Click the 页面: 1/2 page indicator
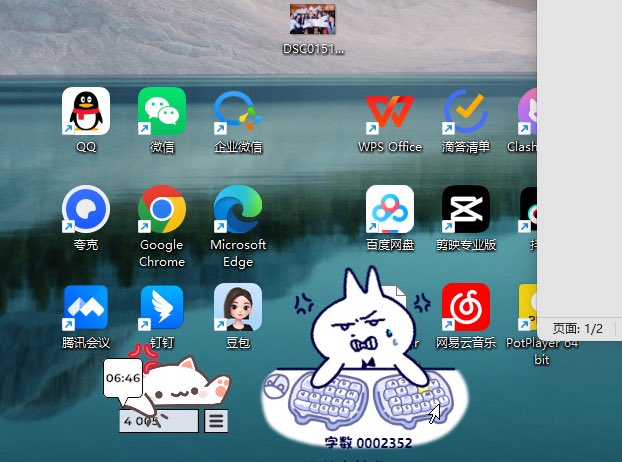 [578, 329]
